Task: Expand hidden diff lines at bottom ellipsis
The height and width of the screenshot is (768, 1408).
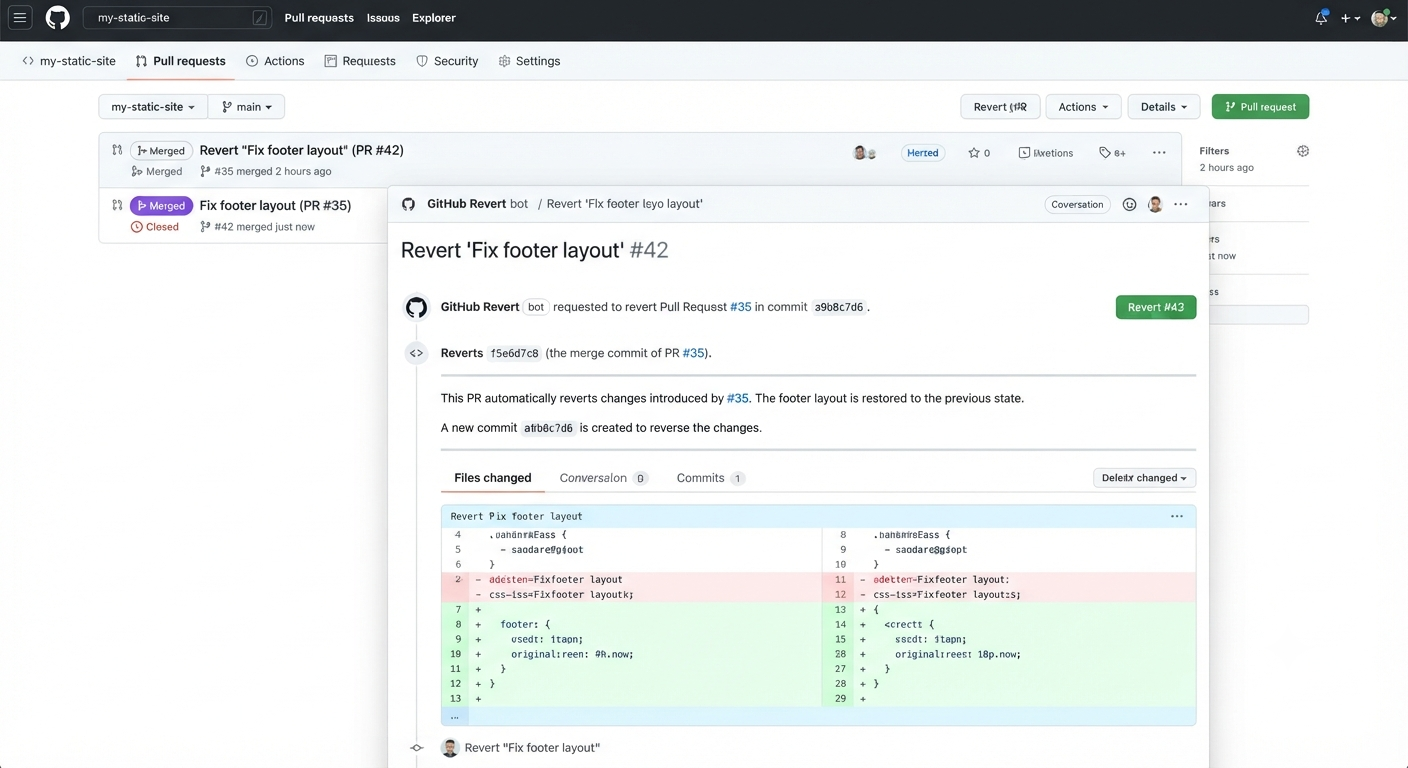Action: point(455,716)
